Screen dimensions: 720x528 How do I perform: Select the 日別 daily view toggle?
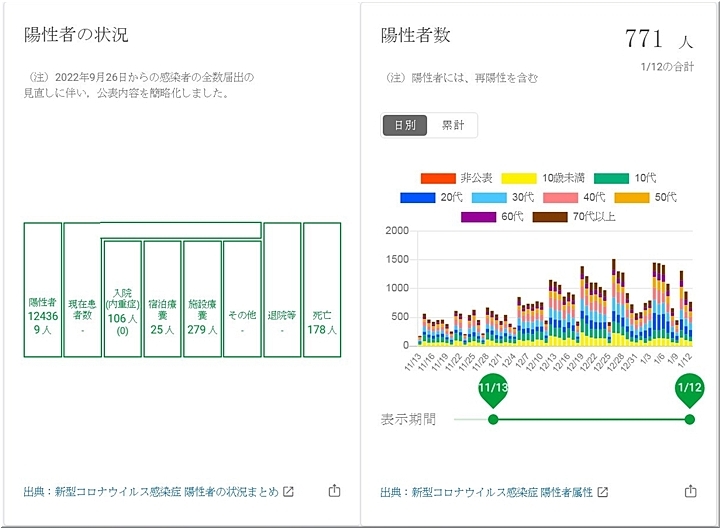click(x=405, y=125)
